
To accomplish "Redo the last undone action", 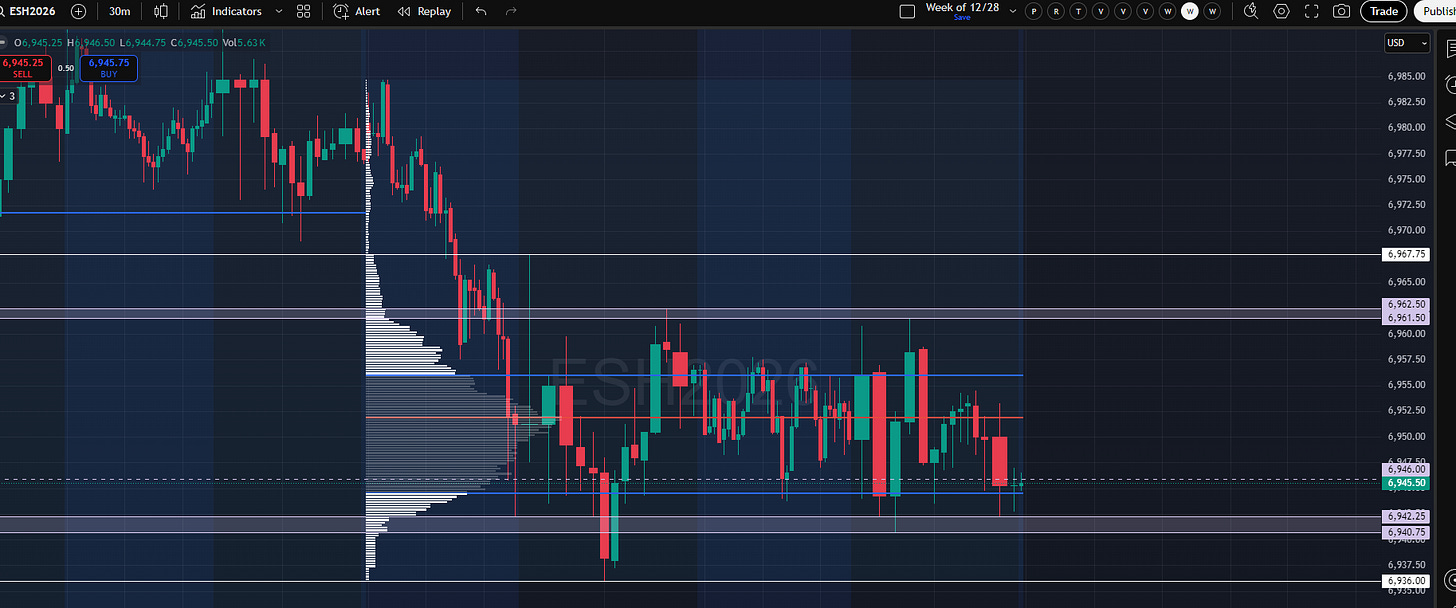I will pyautogui.click(x=511, y=11).
